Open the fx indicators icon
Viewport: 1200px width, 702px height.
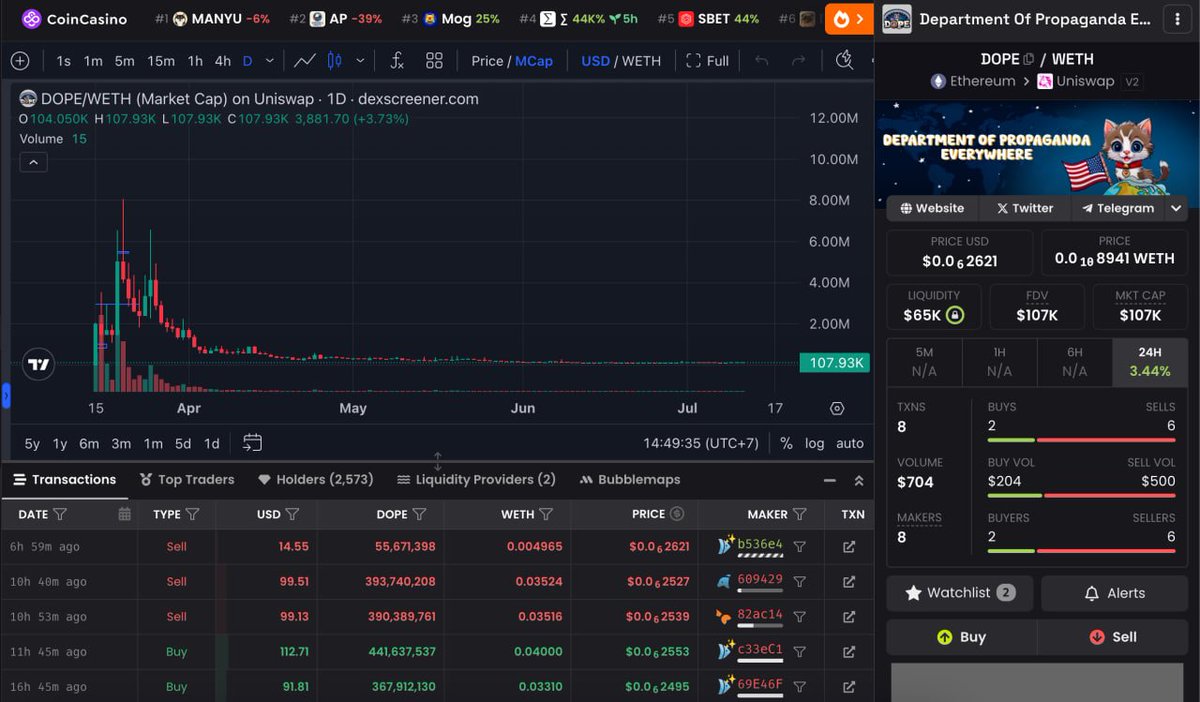click(397, 61)
